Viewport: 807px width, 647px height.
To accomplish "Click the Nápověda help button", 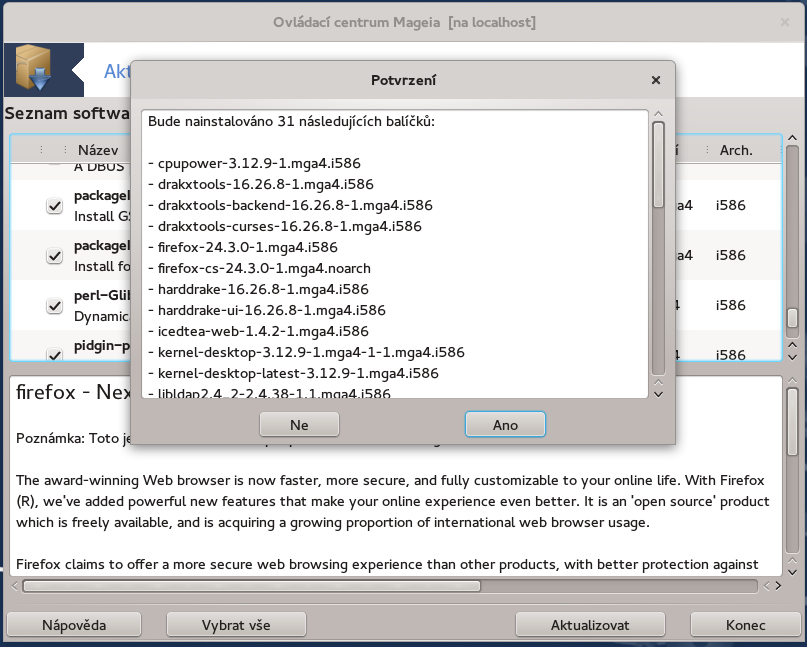I will point(74,625).
